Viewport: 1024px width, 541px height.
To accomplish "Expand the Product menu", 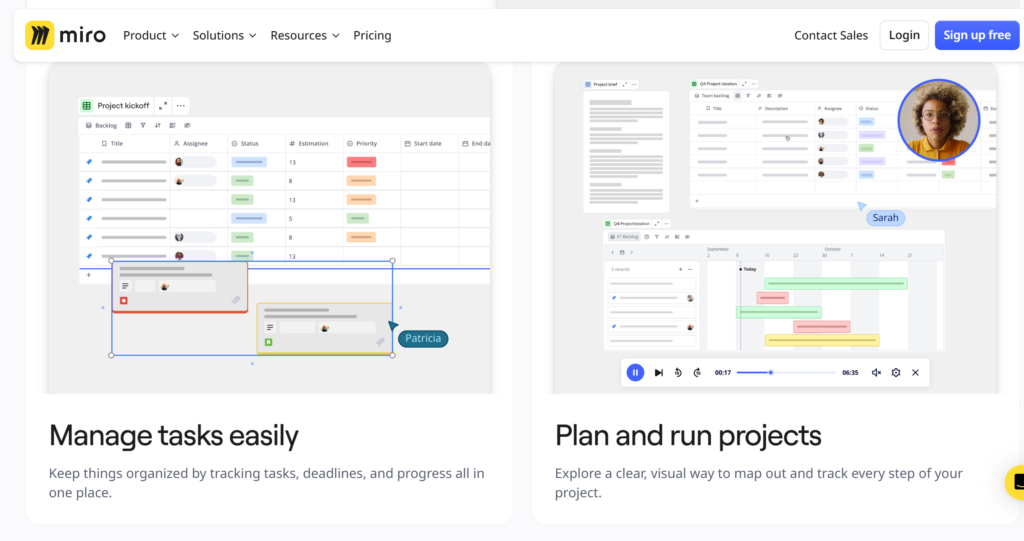I will [x=151, y=35].
